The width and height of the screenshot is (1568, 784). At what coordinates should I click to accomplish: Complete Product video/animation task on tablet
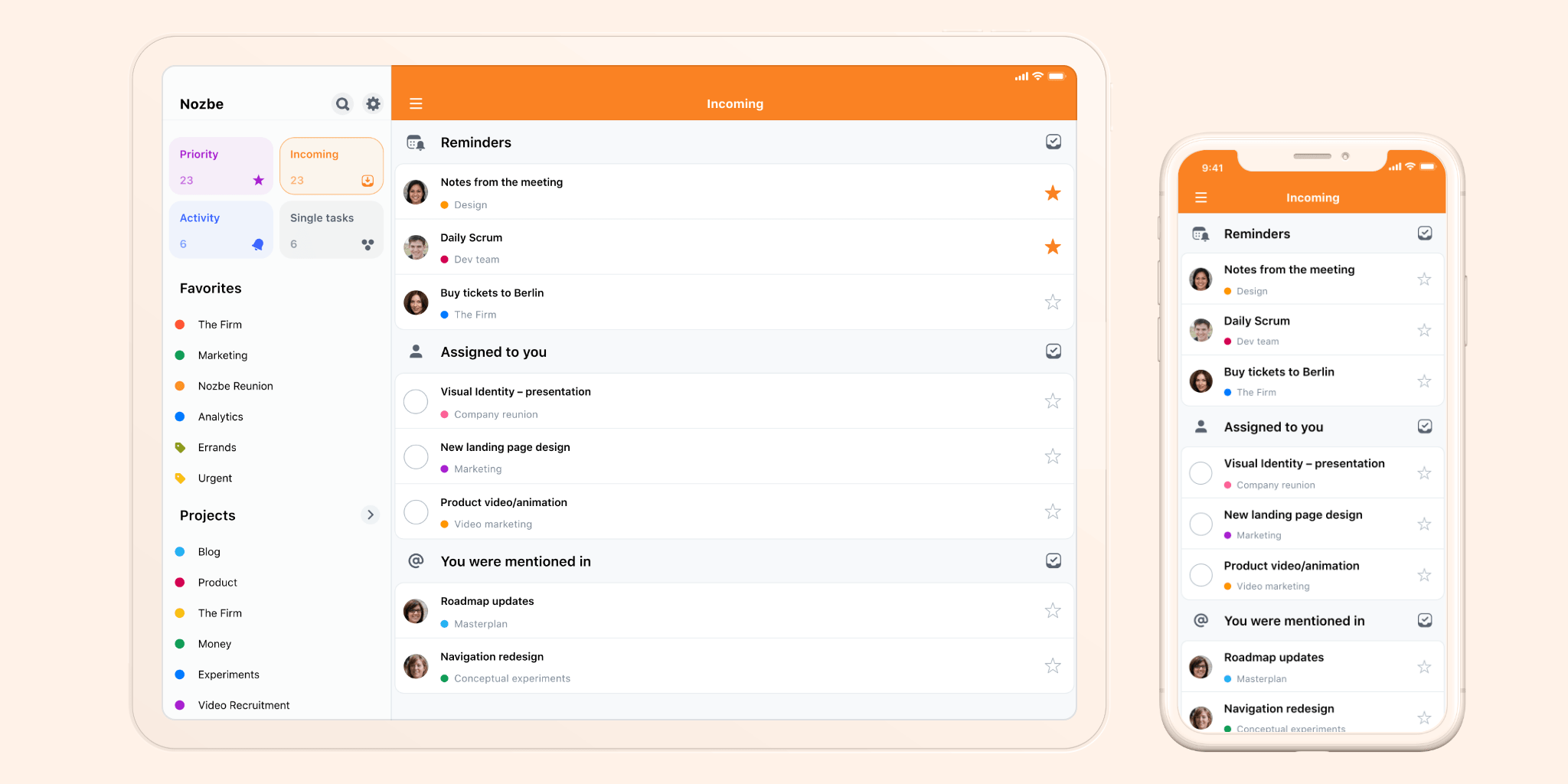416,511
